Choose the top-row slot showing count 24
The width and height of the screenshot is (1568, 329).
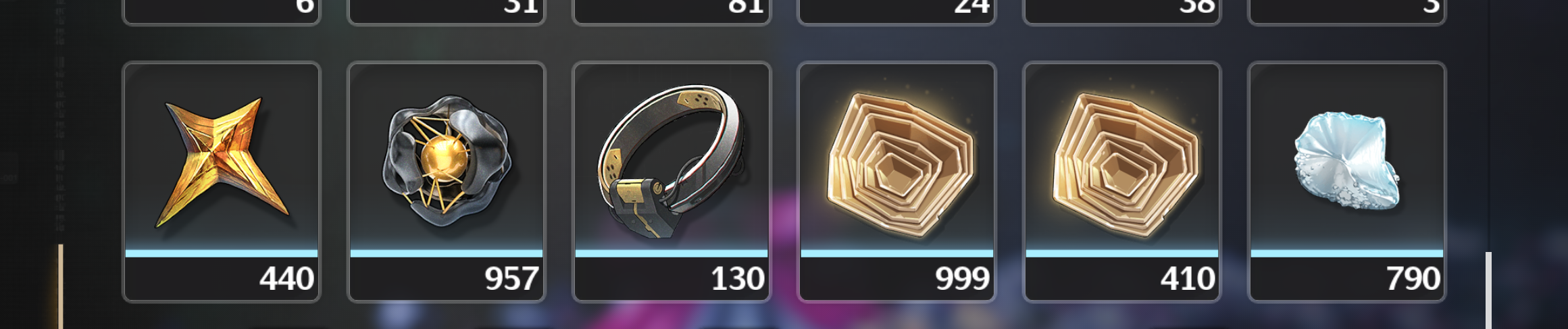click(x=896, y=11)
